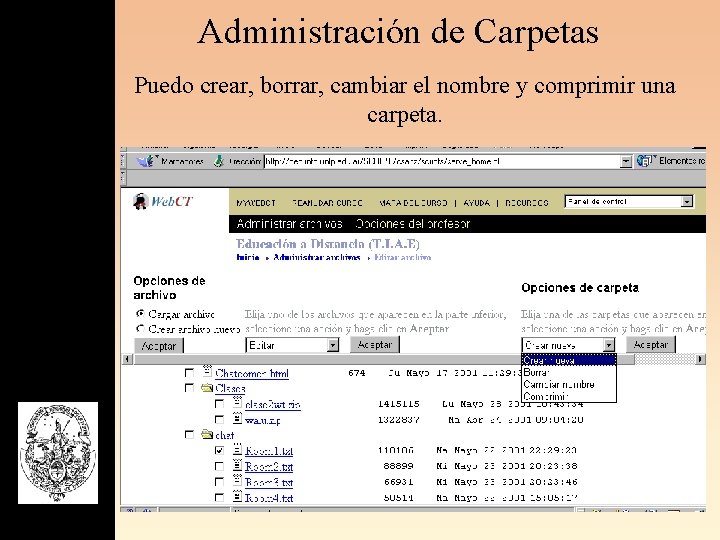The width and height of the screenshot is (720, 540).
Task: Click the Room4.txt file icon
Action: pos(237,496)
